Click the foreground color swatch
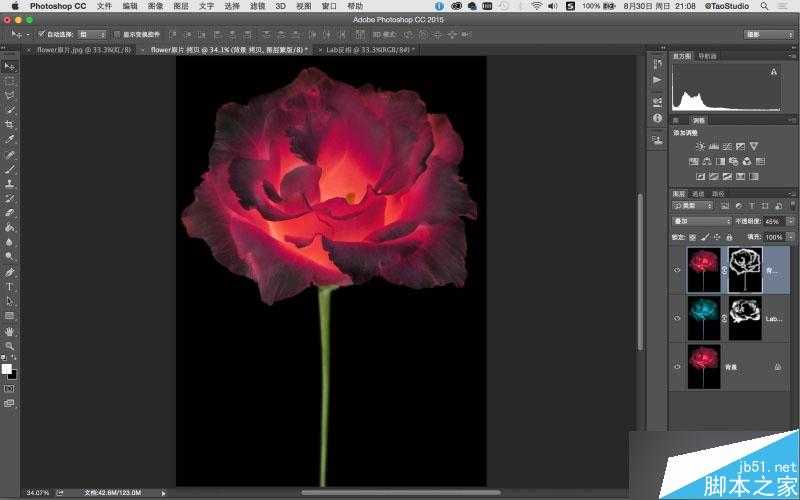 click(7, 368)
